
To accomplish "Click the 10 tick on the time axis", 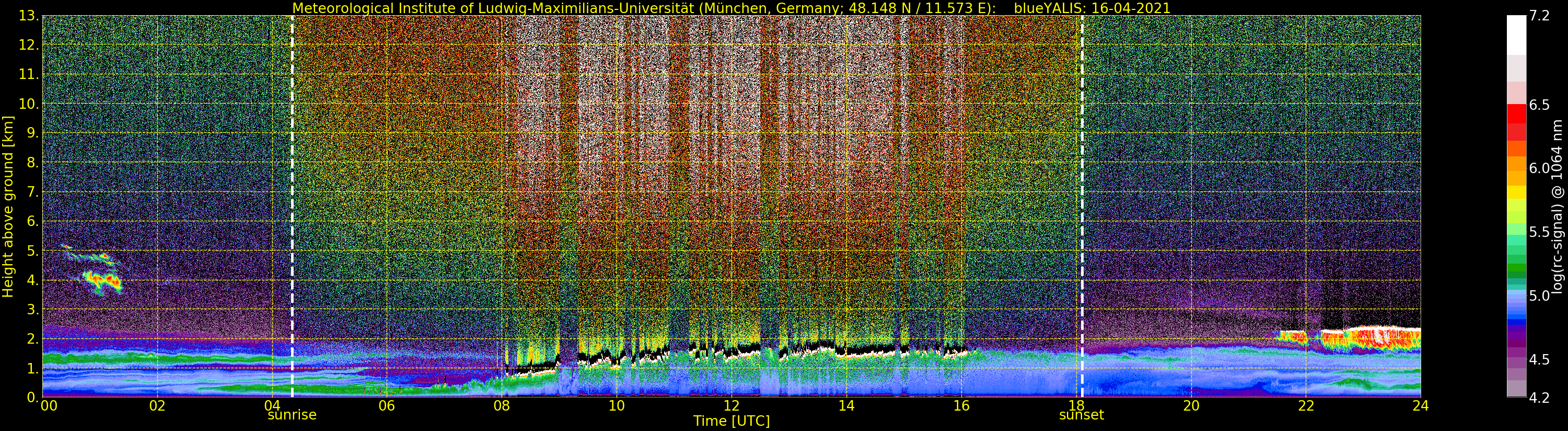I will tap(616, 406).
